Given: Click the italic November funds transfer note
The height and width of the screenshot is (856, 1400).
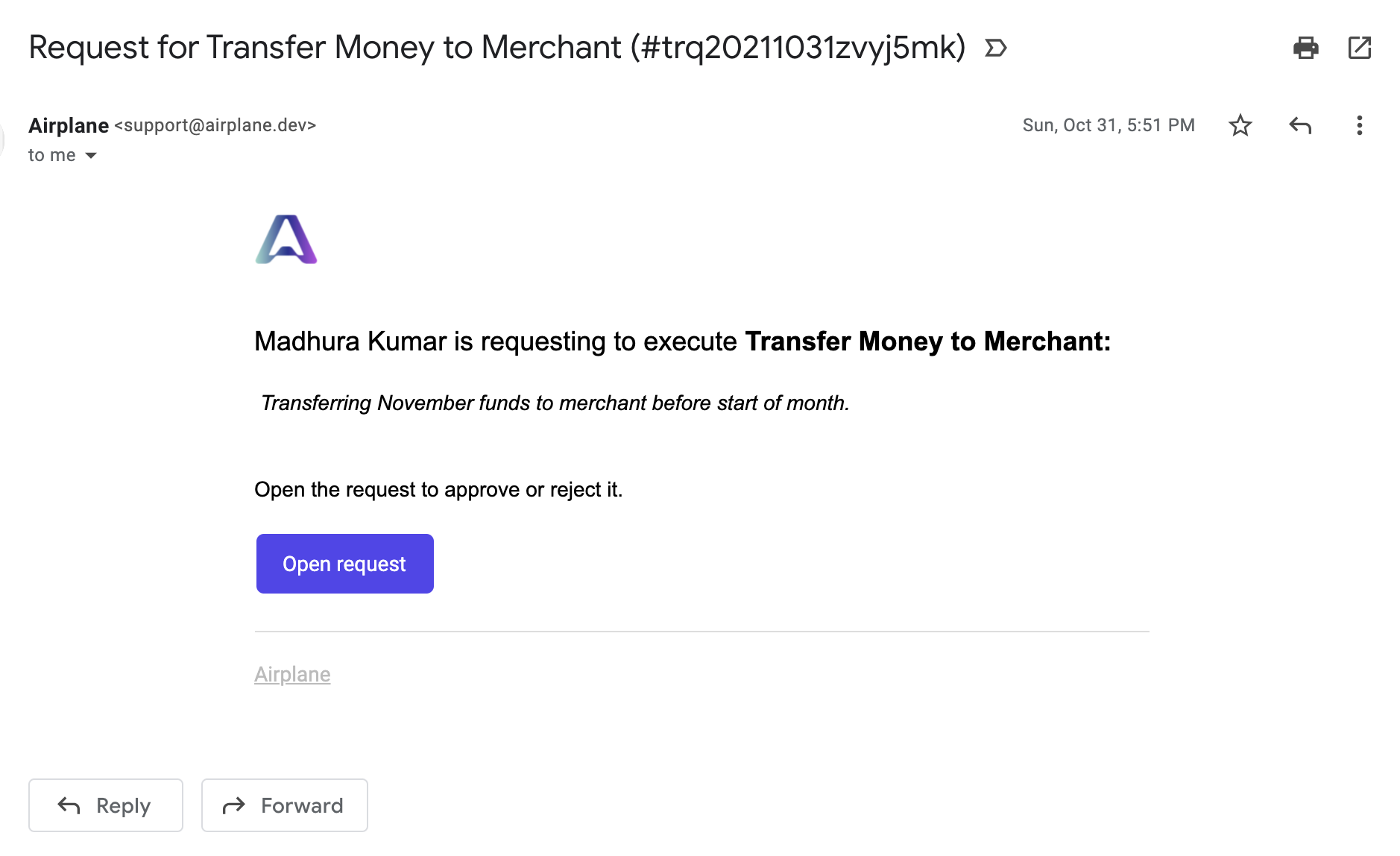Looking at the screenshot, I should (555, 403).
